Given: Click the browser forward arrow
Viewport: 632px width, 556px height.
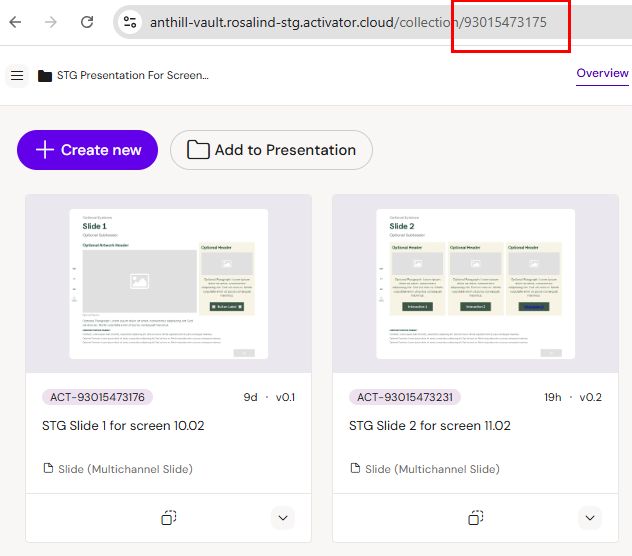Looking at the screenshot, I should pyautogui.click(x=51, y=22).
